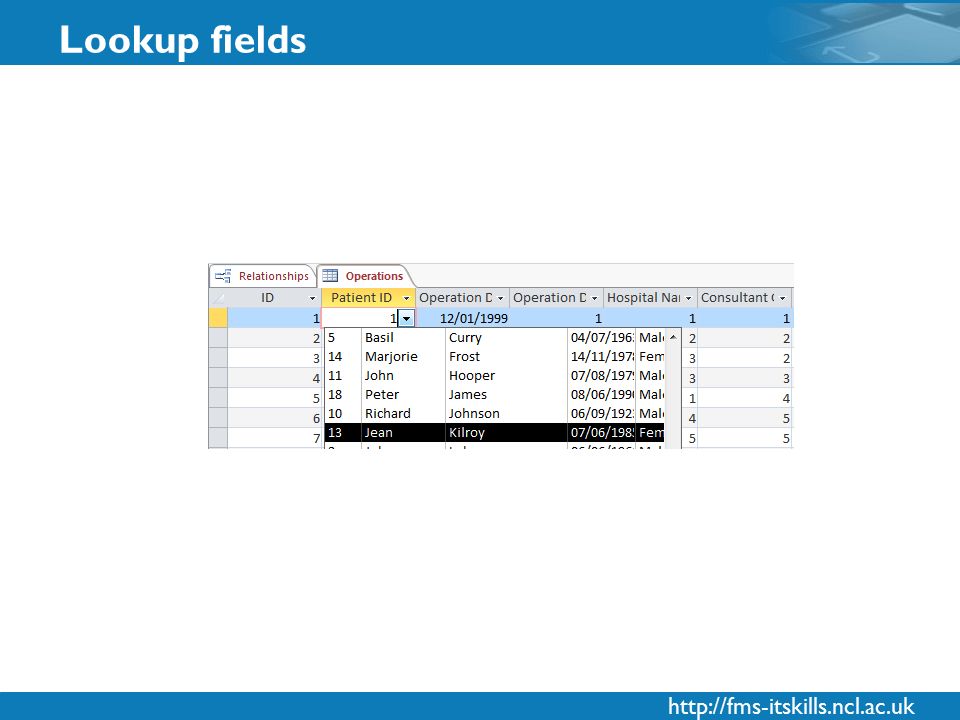This screenshot has width=960, height=720.
Task: Open the Consultant column dropdown arrow
Action: 782,298
